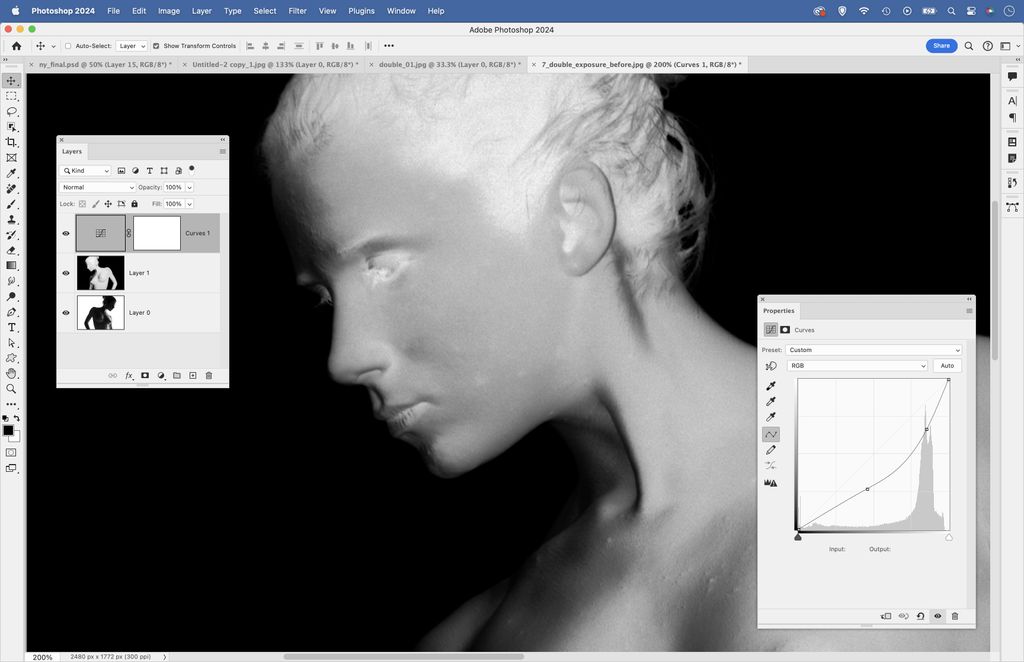Select the Clone Stamp tool
1024x662 pixels.
[12, 219]
